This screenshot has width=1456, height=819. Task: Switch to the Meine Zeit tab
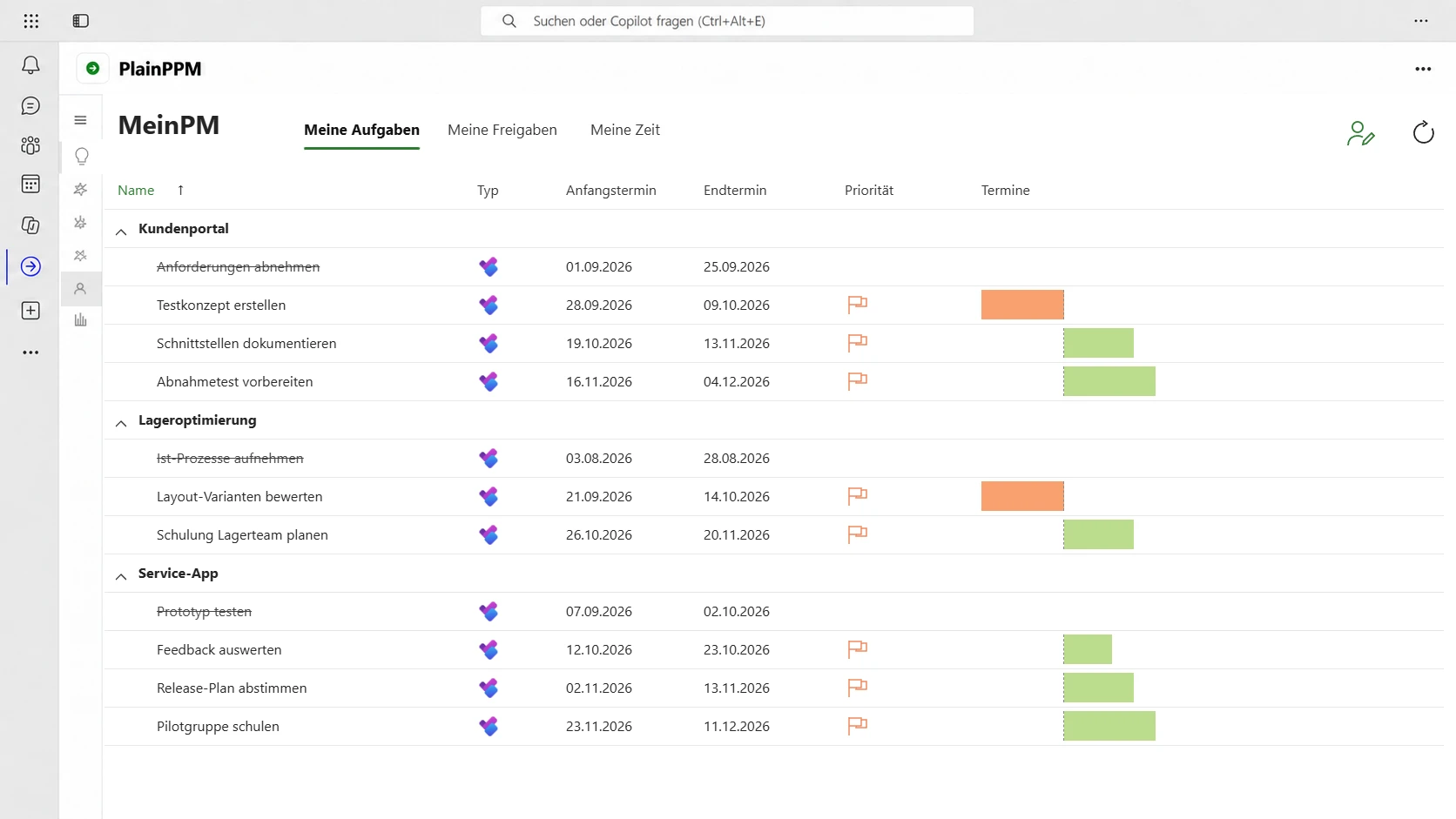point(625,130)
